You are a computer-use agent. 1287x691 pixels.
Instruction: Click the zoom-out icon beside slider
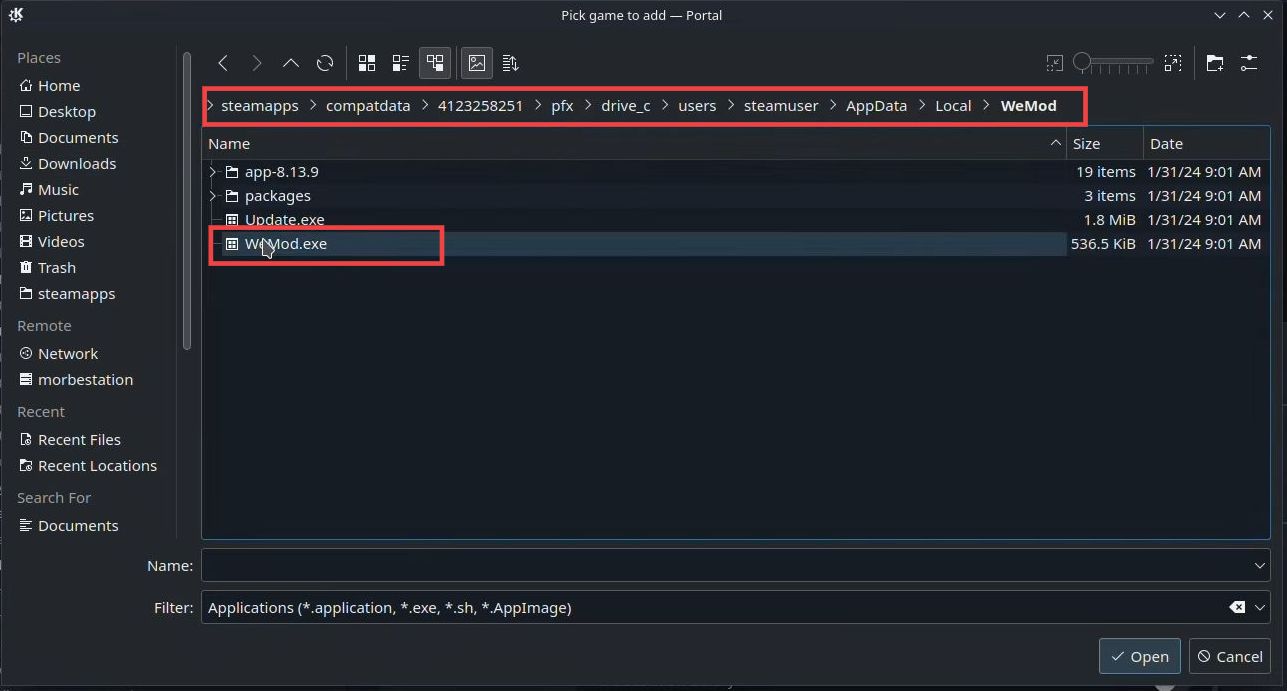point(1055,63)
